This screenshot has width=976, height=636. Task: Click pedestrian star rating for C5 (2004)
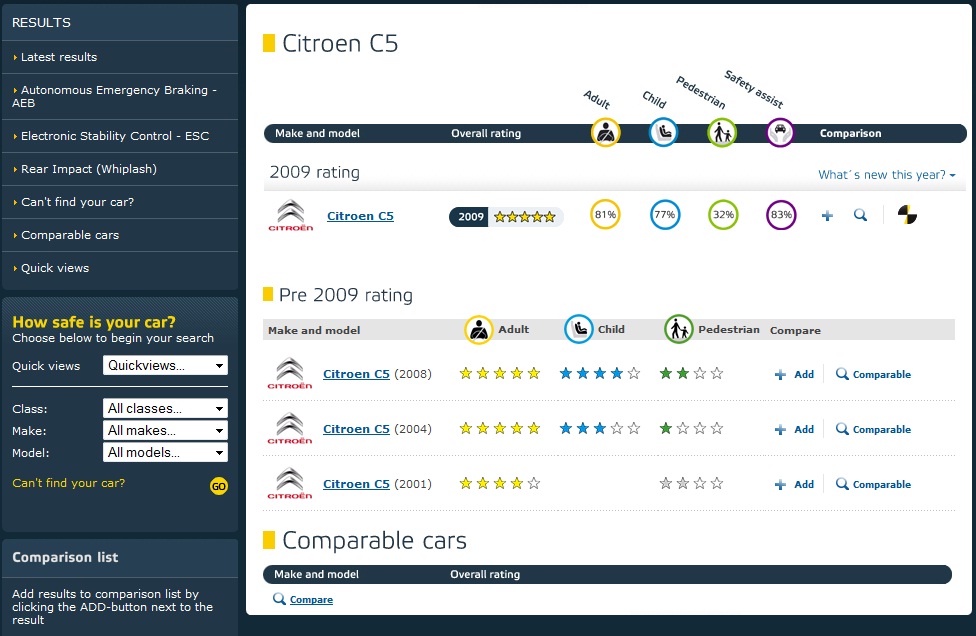click(692, 428)
